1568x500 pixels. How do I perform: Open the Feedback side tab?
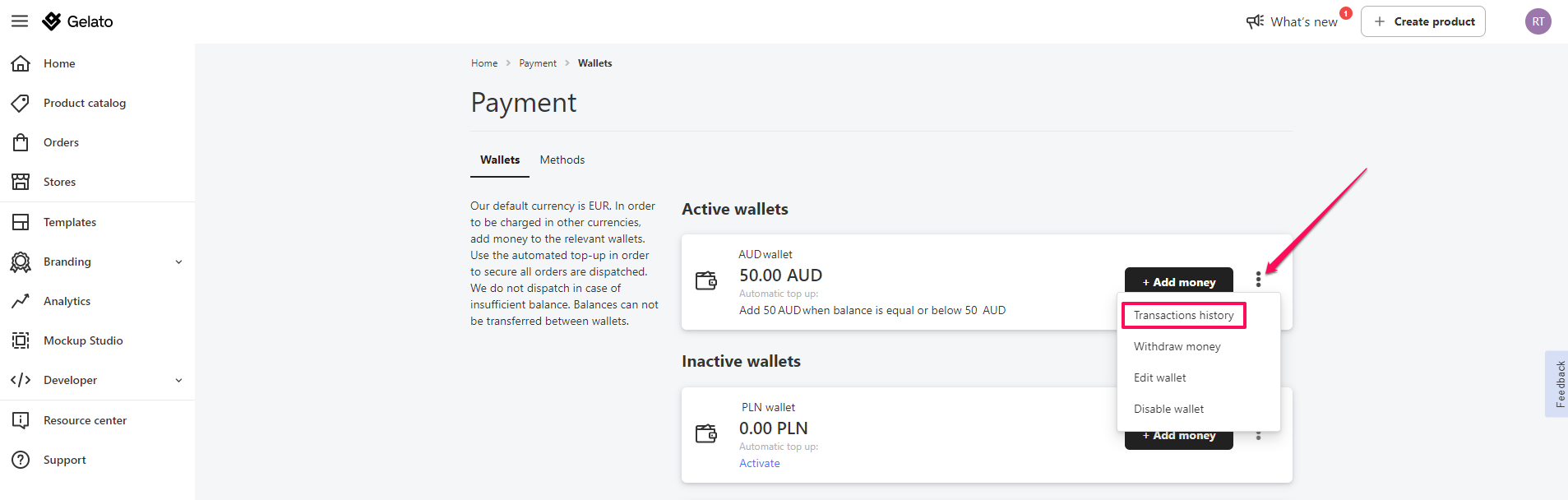(x=1556, y=384)
